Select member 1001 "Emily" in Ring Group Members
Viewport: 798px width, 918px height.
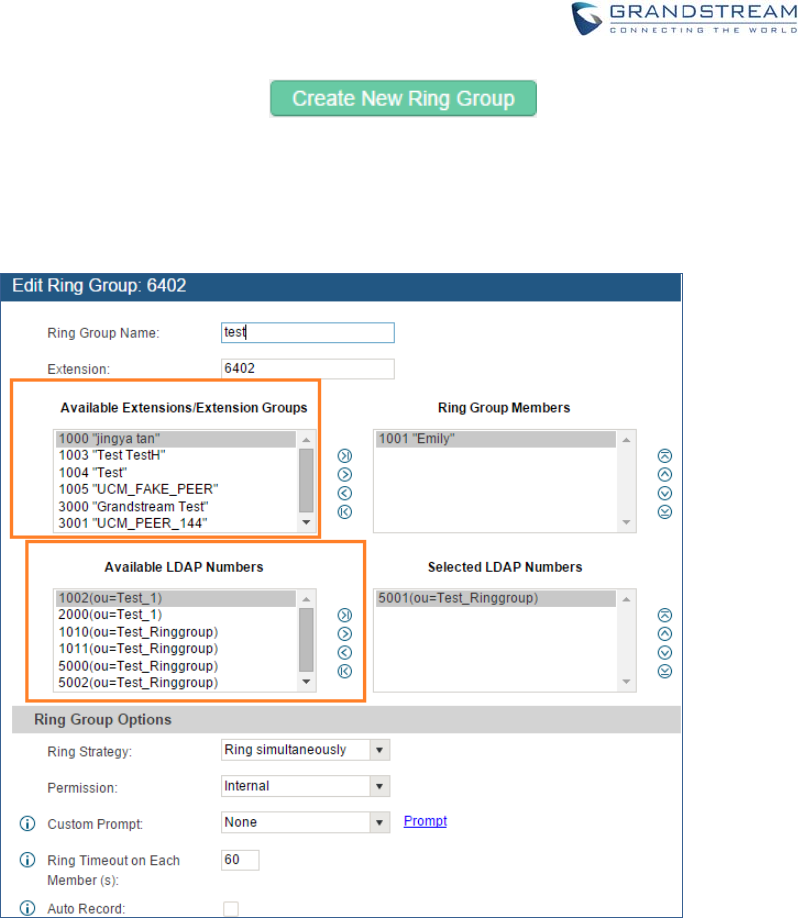496,439
